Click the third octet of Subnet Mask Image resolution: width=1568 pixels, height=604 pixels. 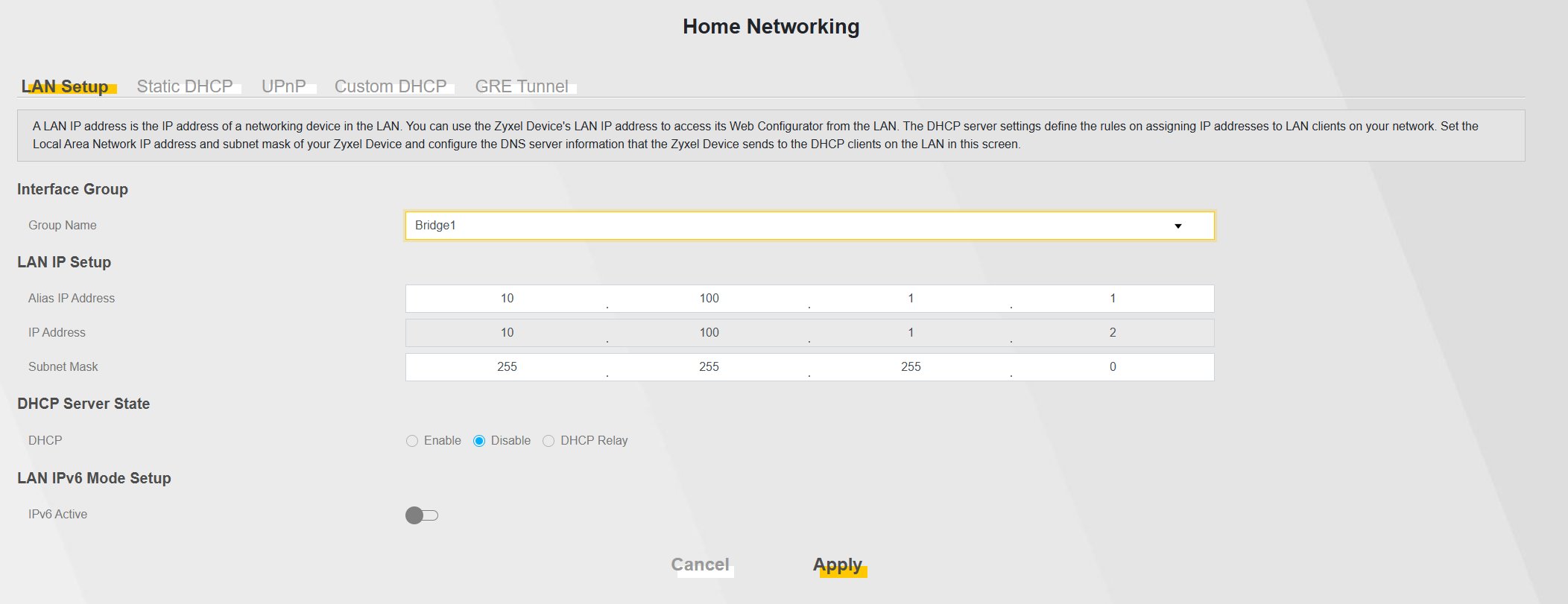[911, 367]
